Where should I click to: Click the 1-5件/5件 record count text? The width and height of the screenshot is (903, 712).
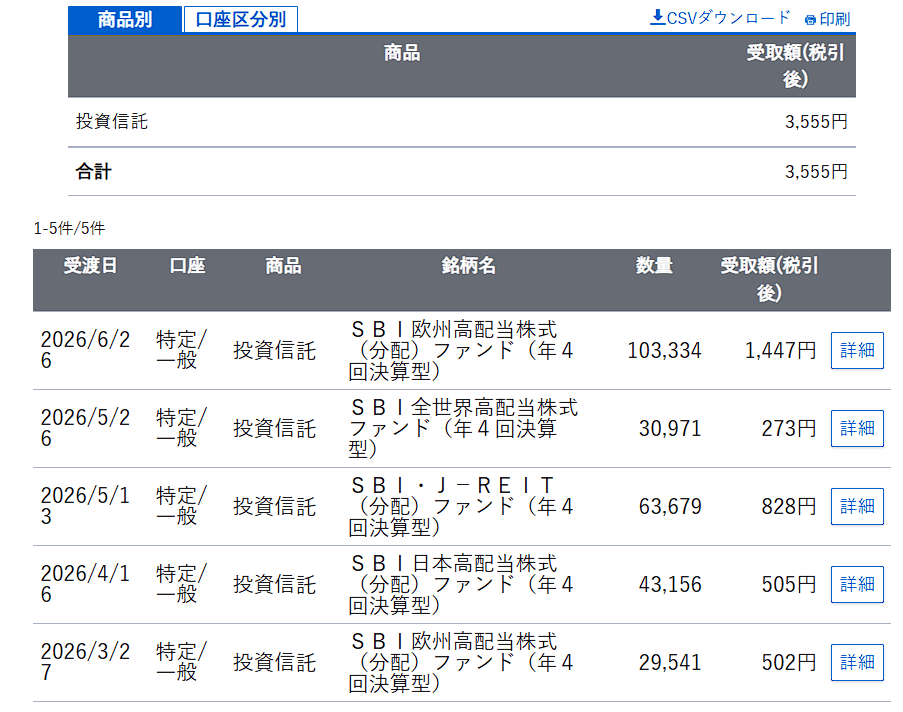pyautogui.click(x=69, y=229)
